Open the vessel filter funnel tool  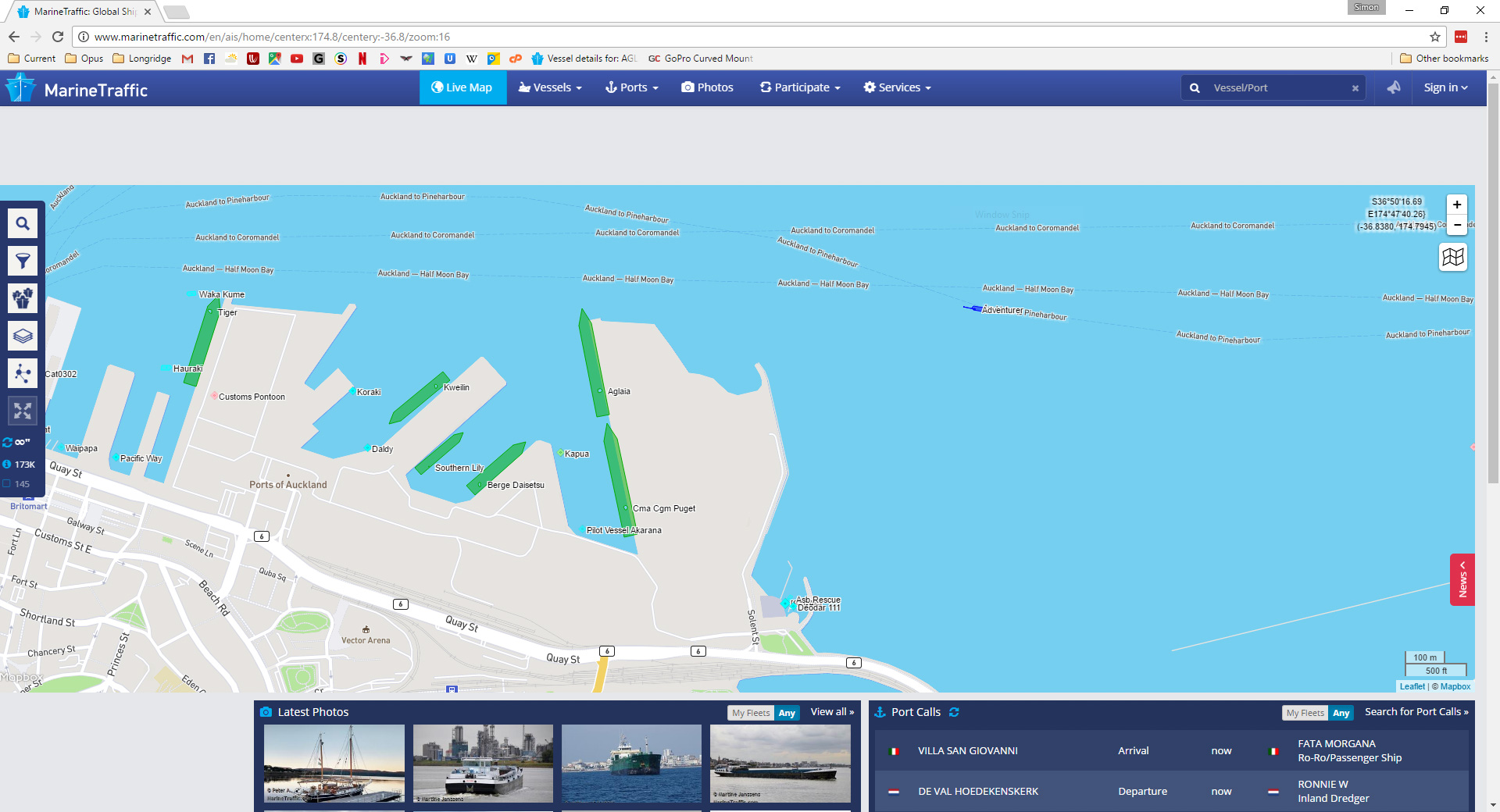pyautogui.click(x=23, y=261)
